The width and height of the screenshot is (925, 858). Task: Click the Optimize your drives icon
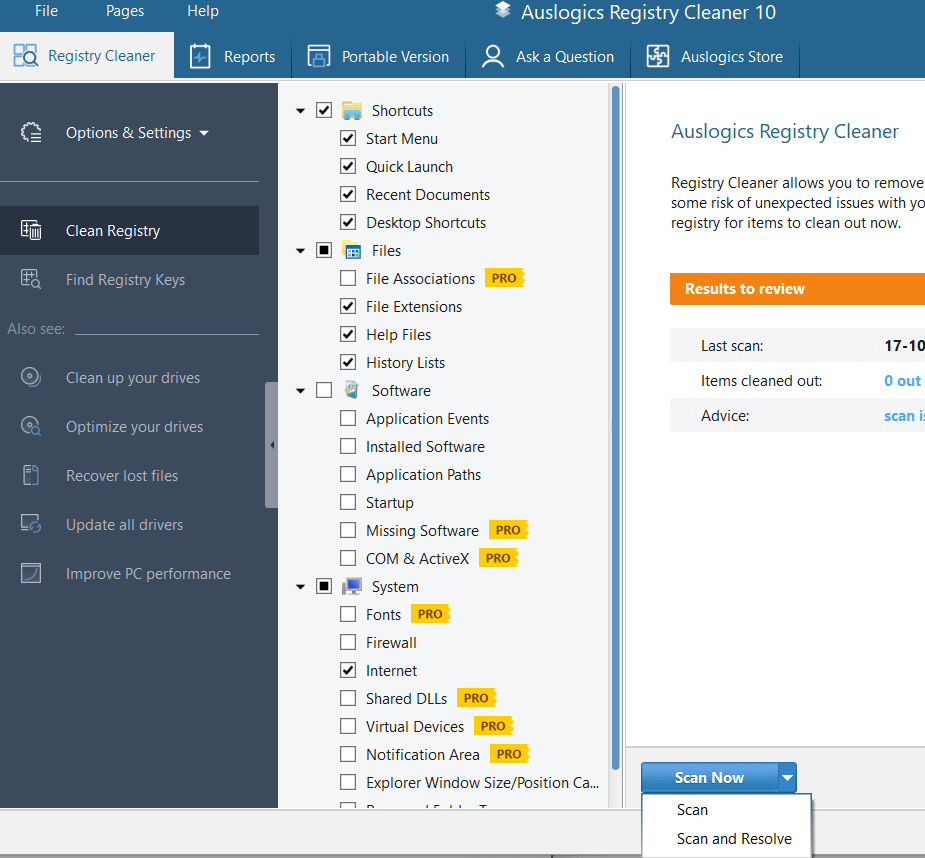[31, 426]
